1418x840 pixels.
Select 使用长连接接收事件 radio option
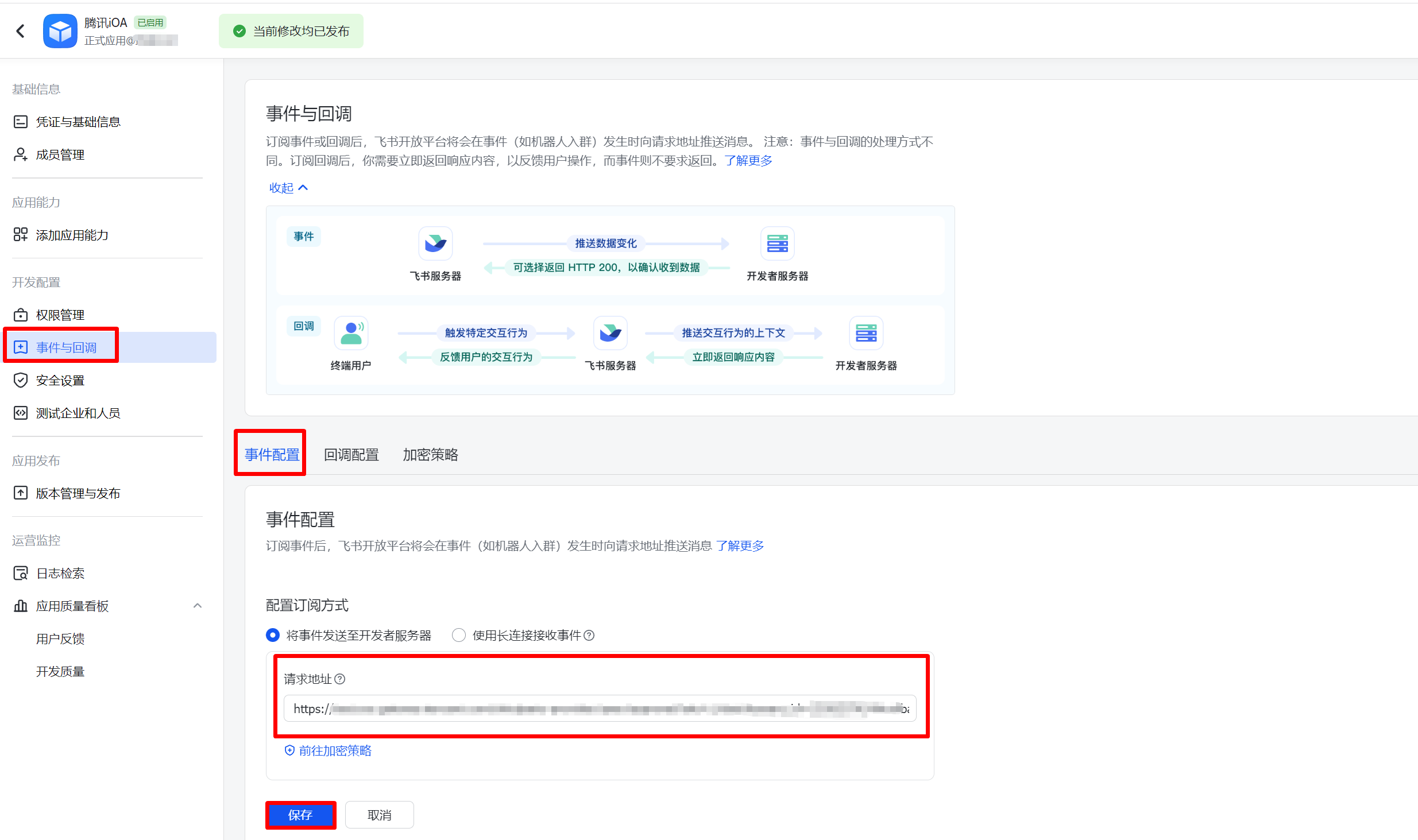click(458, 635)
